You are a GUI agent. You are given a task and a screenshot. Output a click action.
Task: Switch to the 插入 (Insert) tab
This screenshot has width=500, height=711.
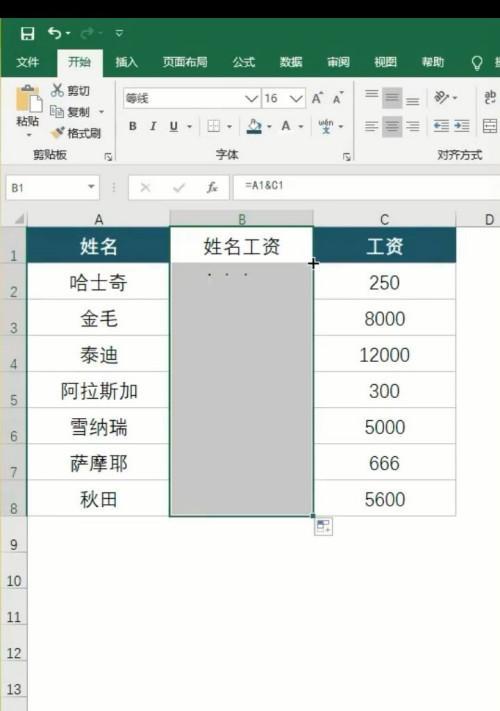(x=126, y=62)
